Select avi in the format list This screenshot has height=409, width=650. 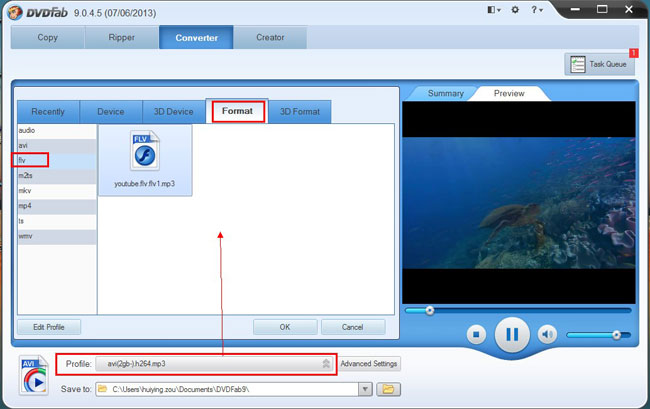point(57,145)
